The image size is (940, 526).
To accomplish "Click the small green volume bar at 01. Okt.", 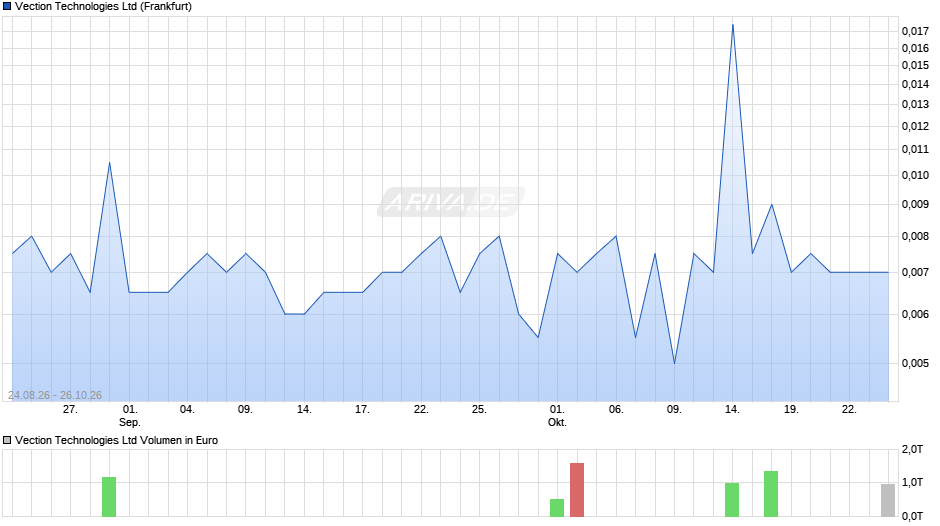I will 557,507.
